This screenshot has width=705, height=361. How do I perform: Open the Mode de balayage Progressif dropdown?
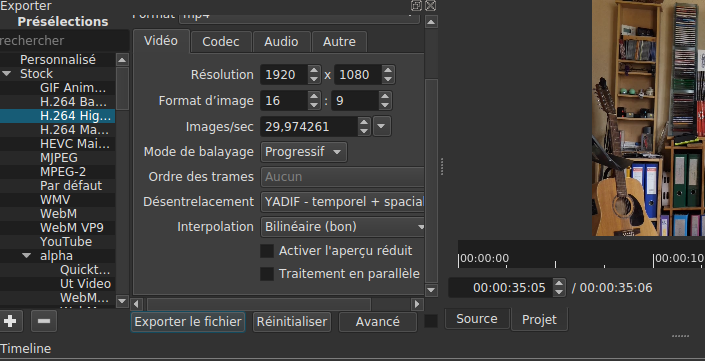tap(304, 152)
